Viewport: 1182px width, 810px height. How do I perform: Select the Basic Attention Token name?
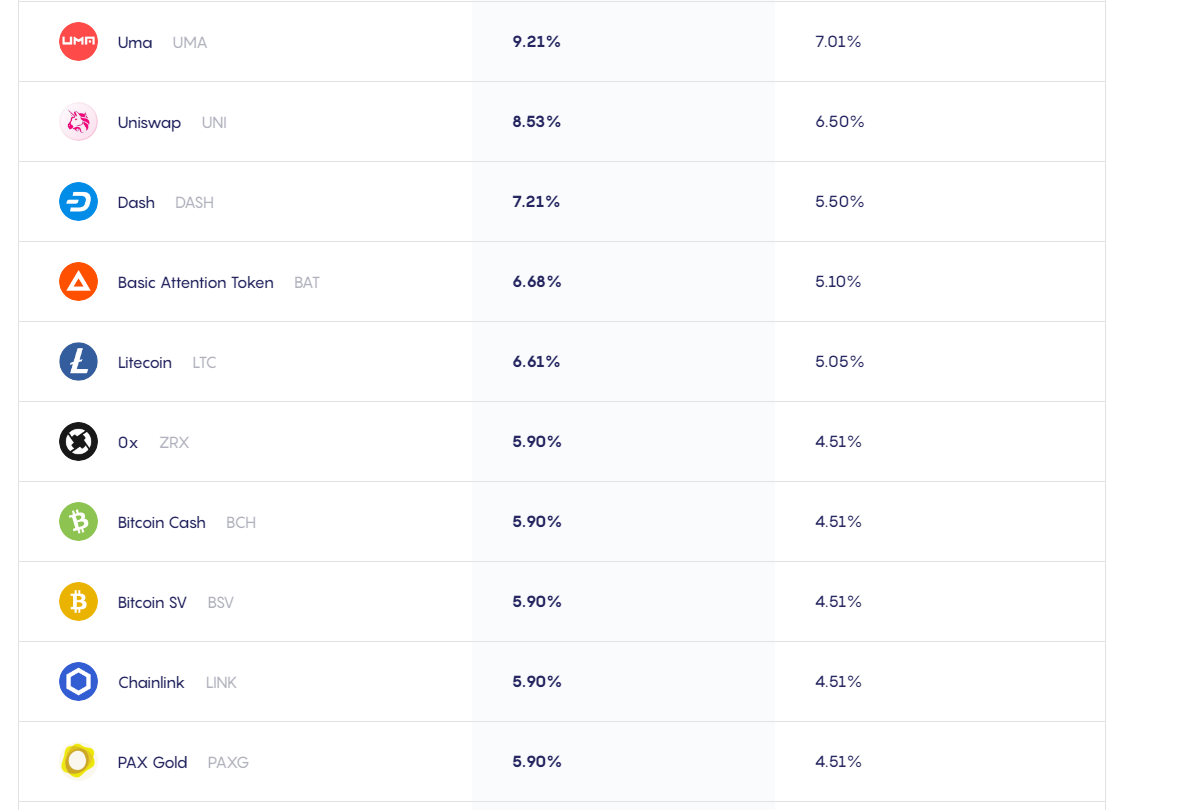point(195,283)
